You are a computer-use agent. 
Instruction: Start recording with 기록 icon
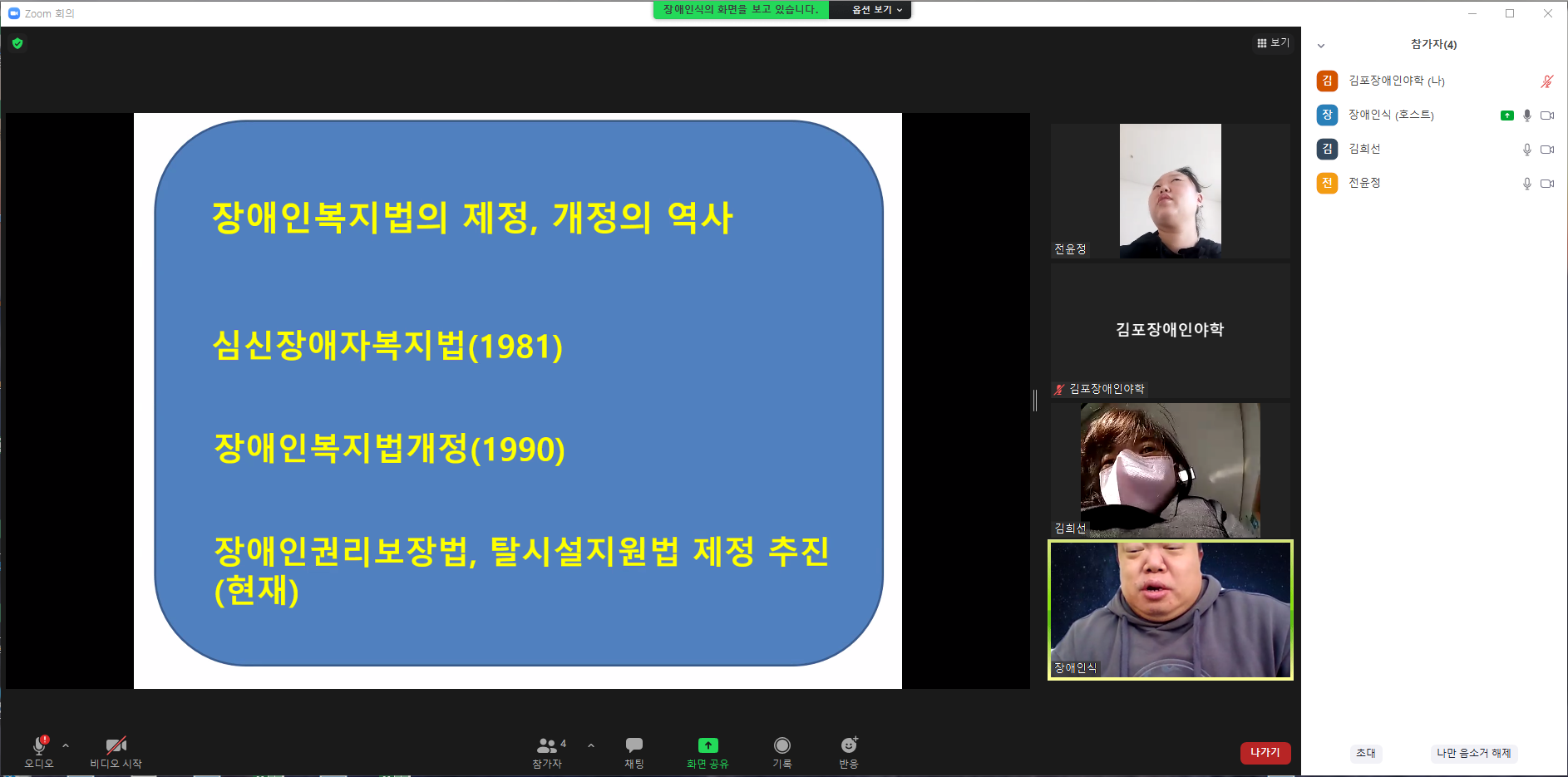[x=782, y=745]
